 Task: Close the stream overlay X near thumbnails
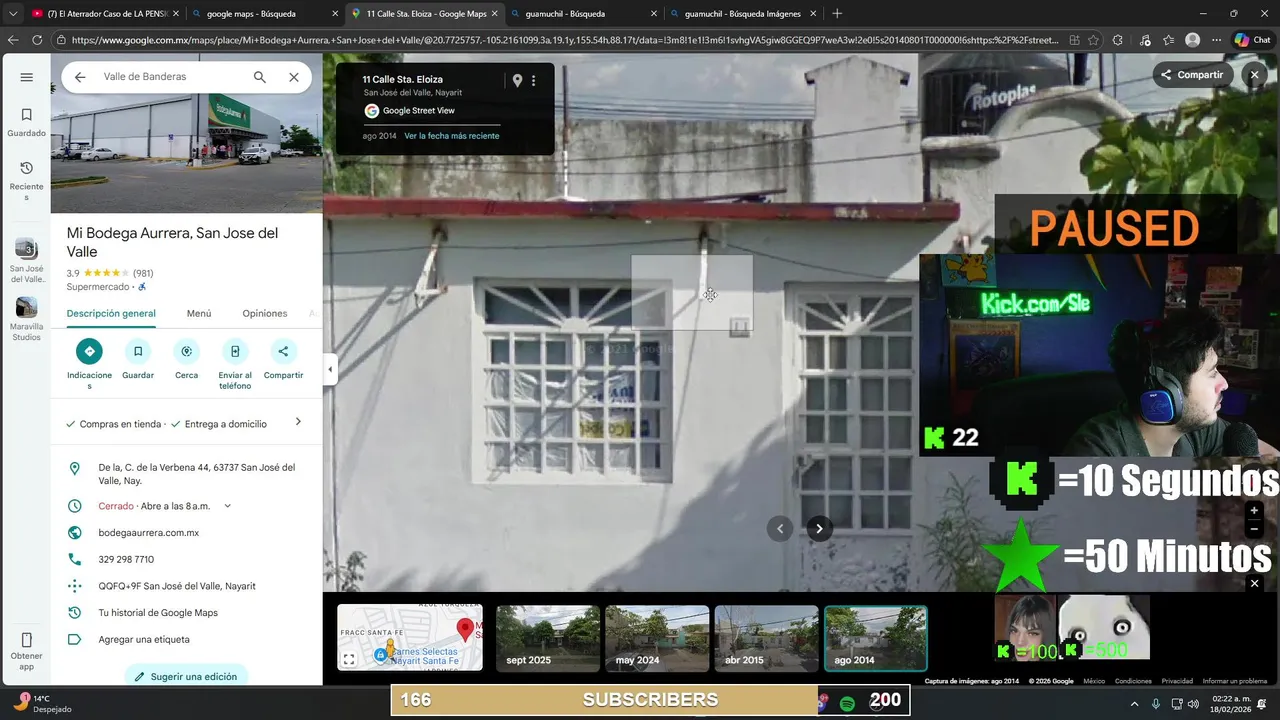coord(1254,583)
